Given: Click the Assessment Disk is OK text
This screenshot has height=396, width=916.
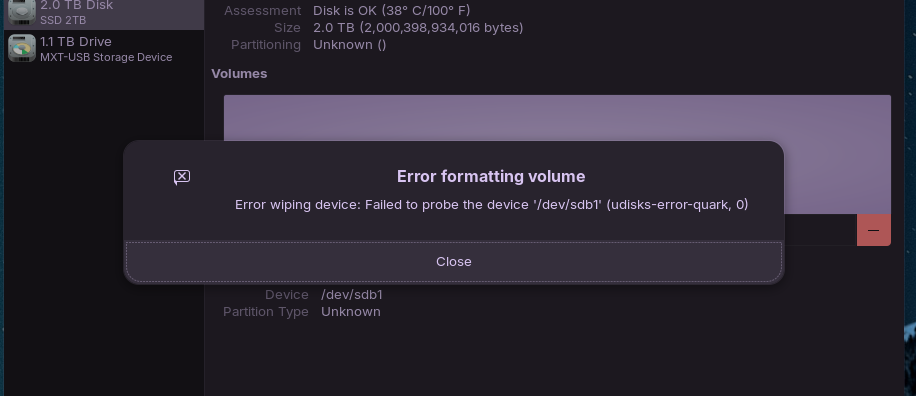Looking at the screenshot, I should 391,11.
